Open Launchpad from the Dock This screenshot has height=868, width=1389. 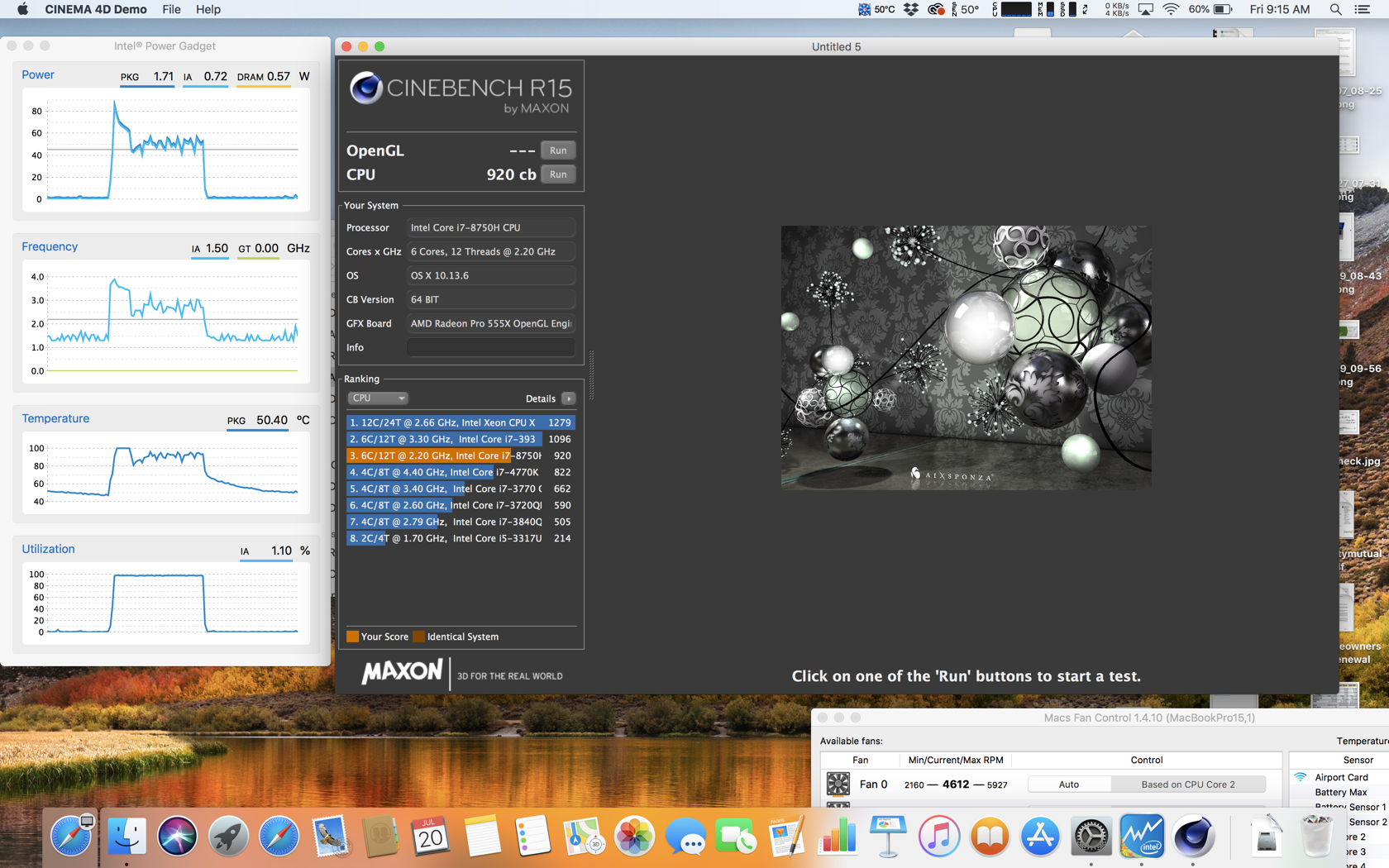point(228,837)
